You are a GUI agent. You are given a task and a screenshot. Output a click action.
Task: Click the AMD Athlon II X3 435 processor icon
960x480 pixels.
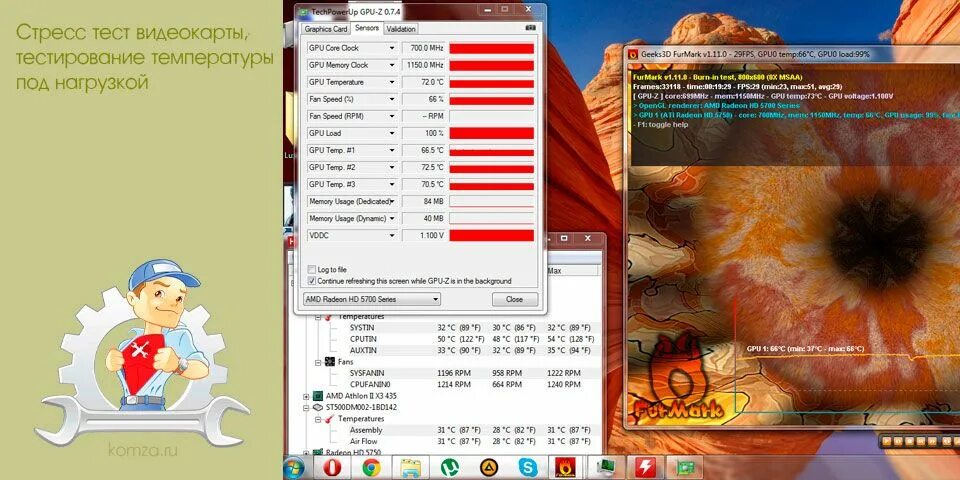click(x=318, y=396)
